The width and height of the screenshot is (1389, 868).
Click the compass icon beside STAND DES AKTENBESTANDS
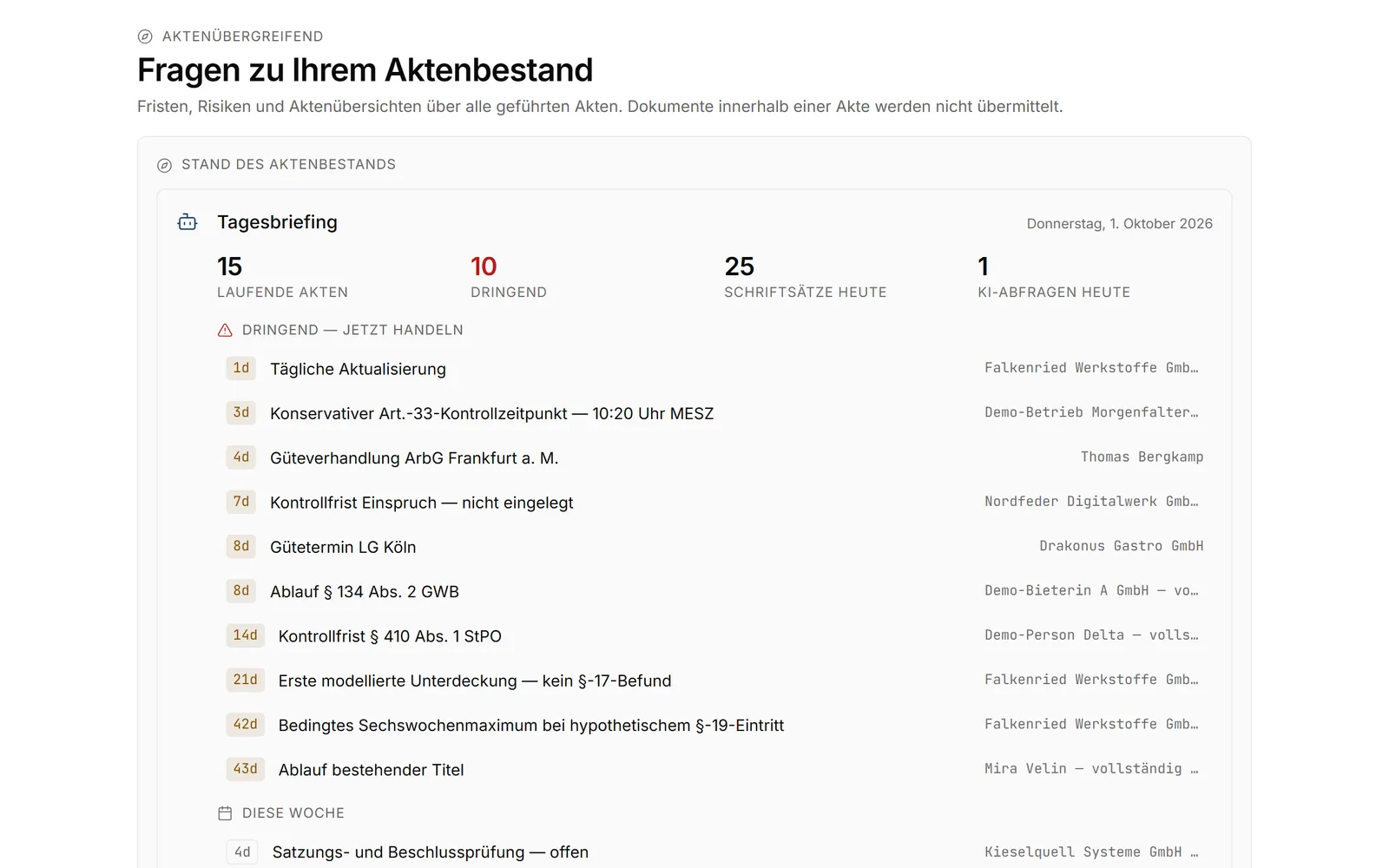click(164, 165)
